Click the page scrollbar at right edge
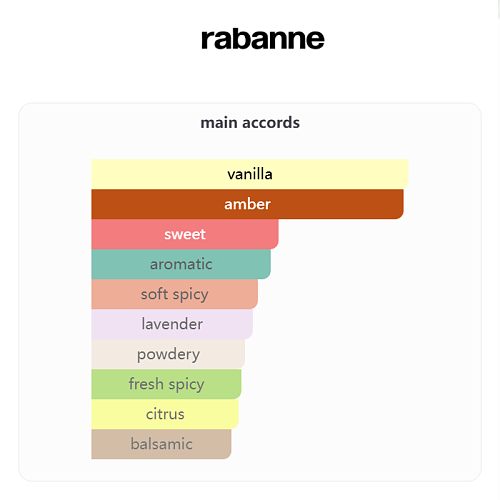 [x=498, y=250]
